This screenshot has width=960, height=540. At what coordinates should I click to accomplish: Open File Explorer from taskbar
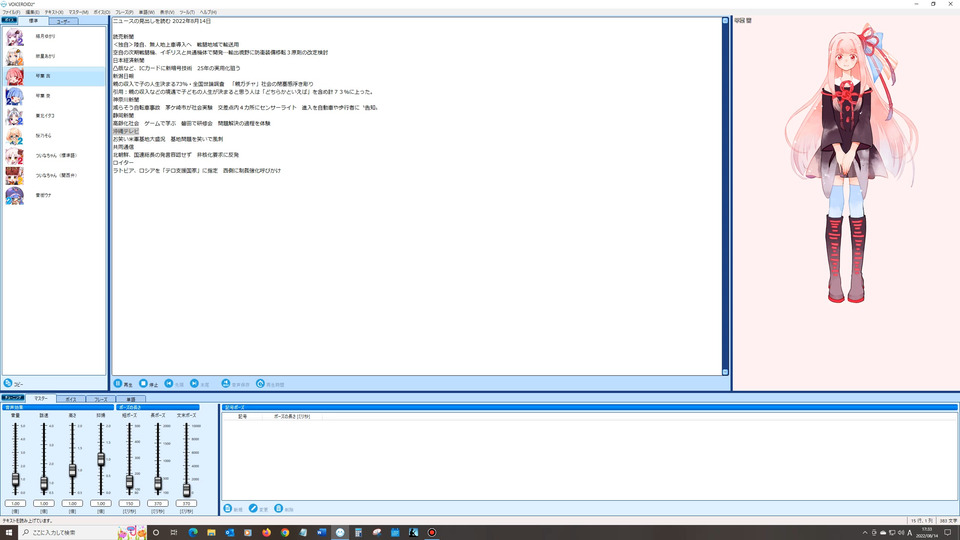coord(211,533)
